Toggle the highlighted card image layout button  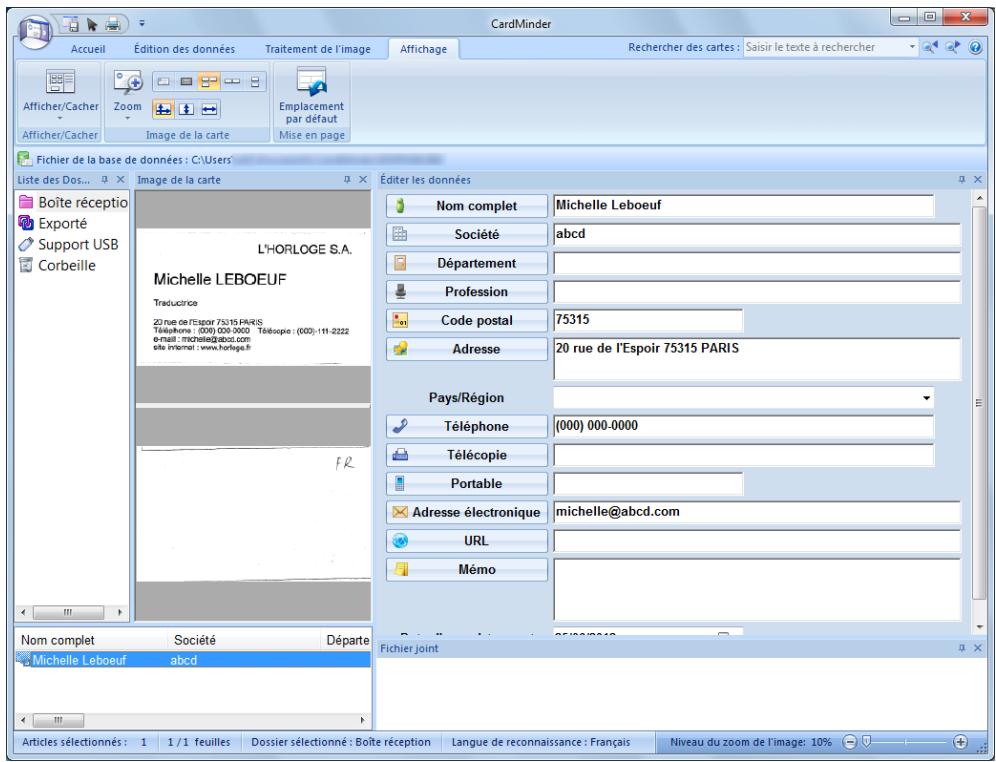211,83
